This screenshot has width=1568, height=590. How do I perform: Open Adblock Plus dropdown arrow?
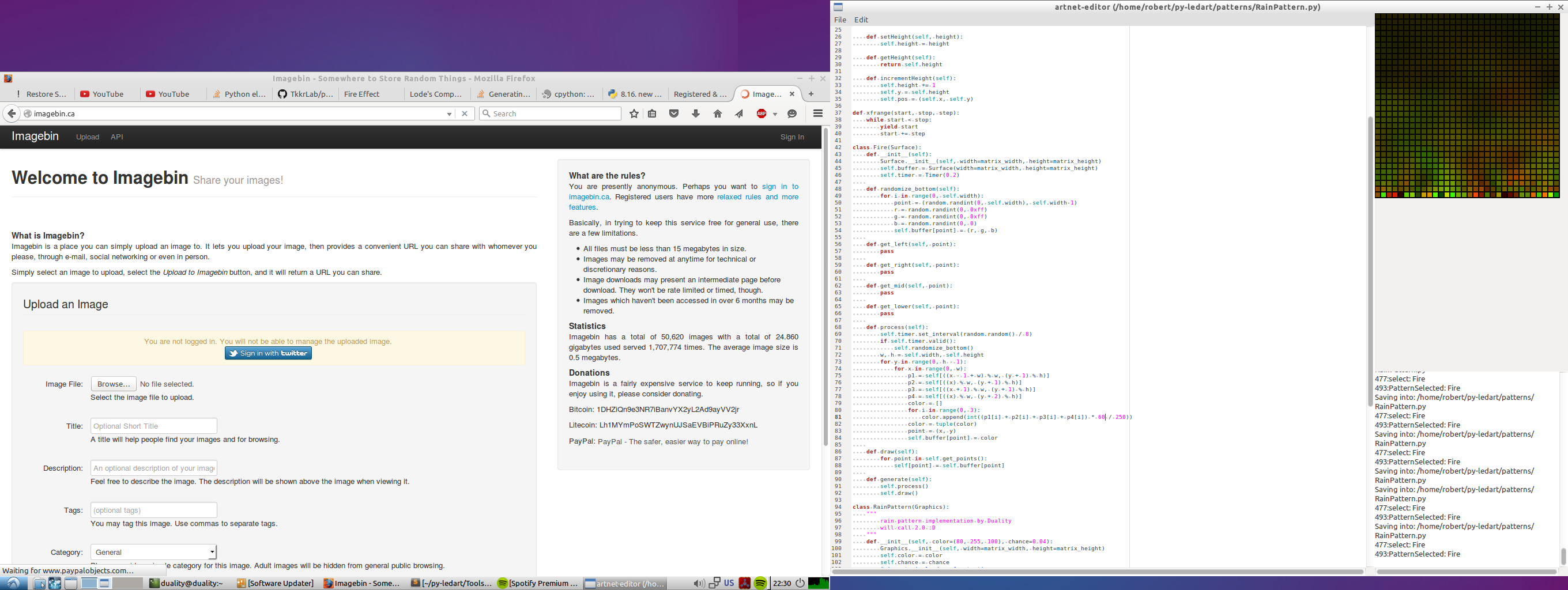775,114
